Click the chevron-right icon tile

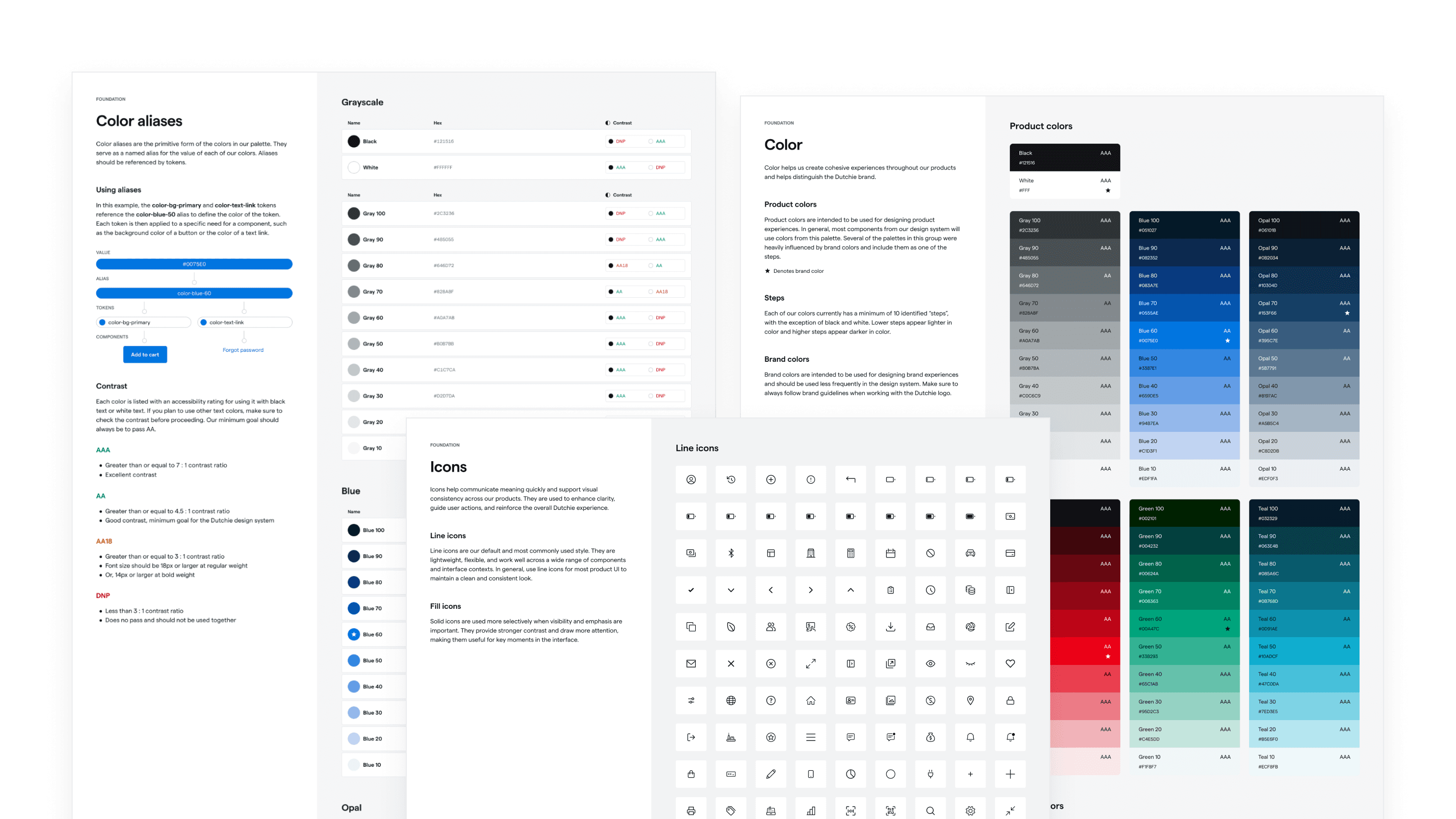[811, 590]
